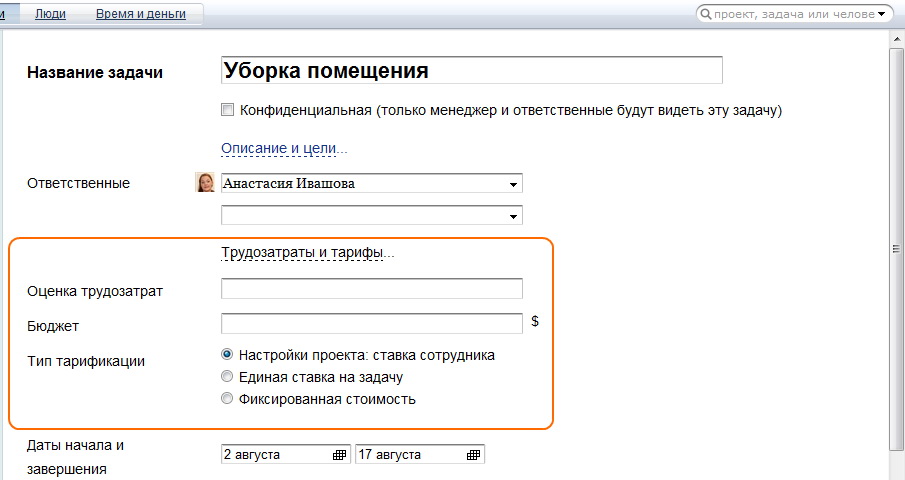
Task: Expand the Анастасия Ивашова responsible dropdown
Action: pos(513,184)
